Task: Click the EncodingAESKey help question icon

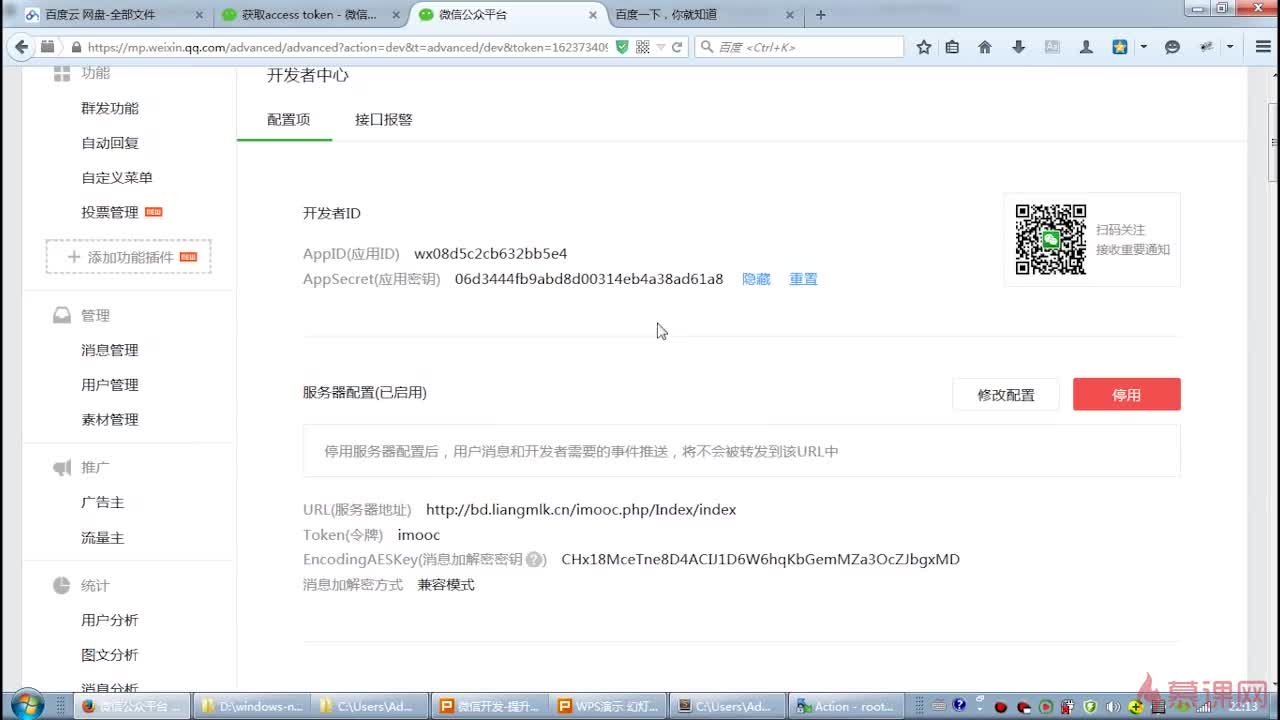Action: 535,560
